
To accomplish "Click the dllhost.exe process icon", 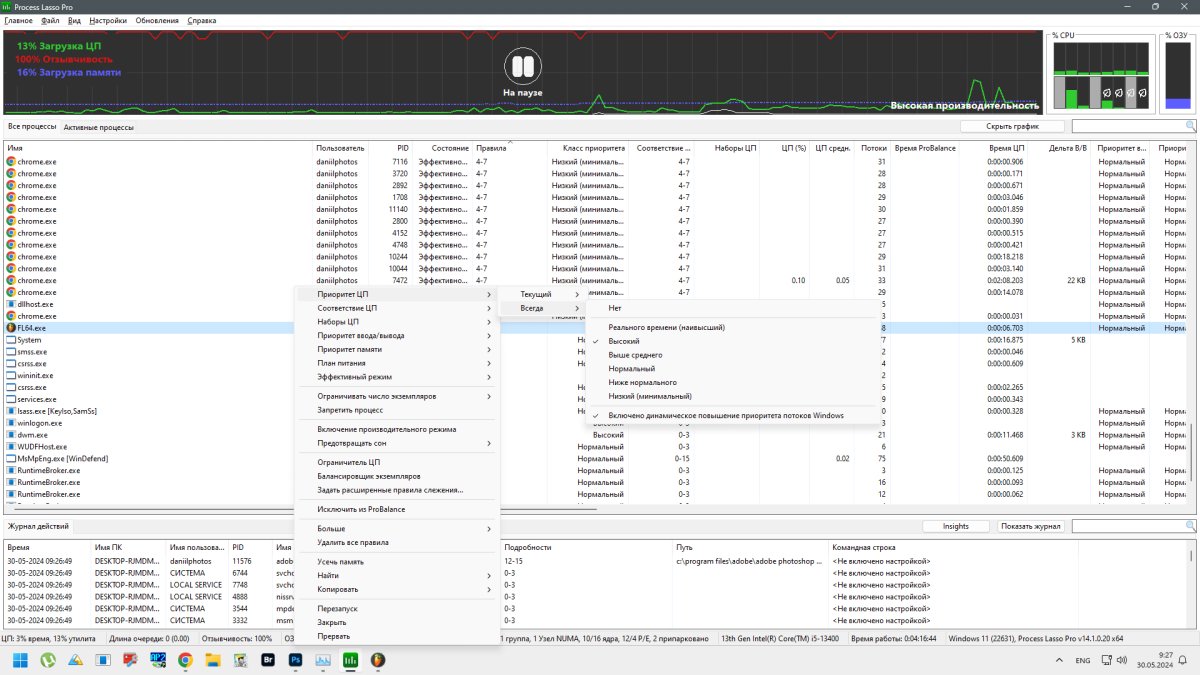I will click(11, 304).
